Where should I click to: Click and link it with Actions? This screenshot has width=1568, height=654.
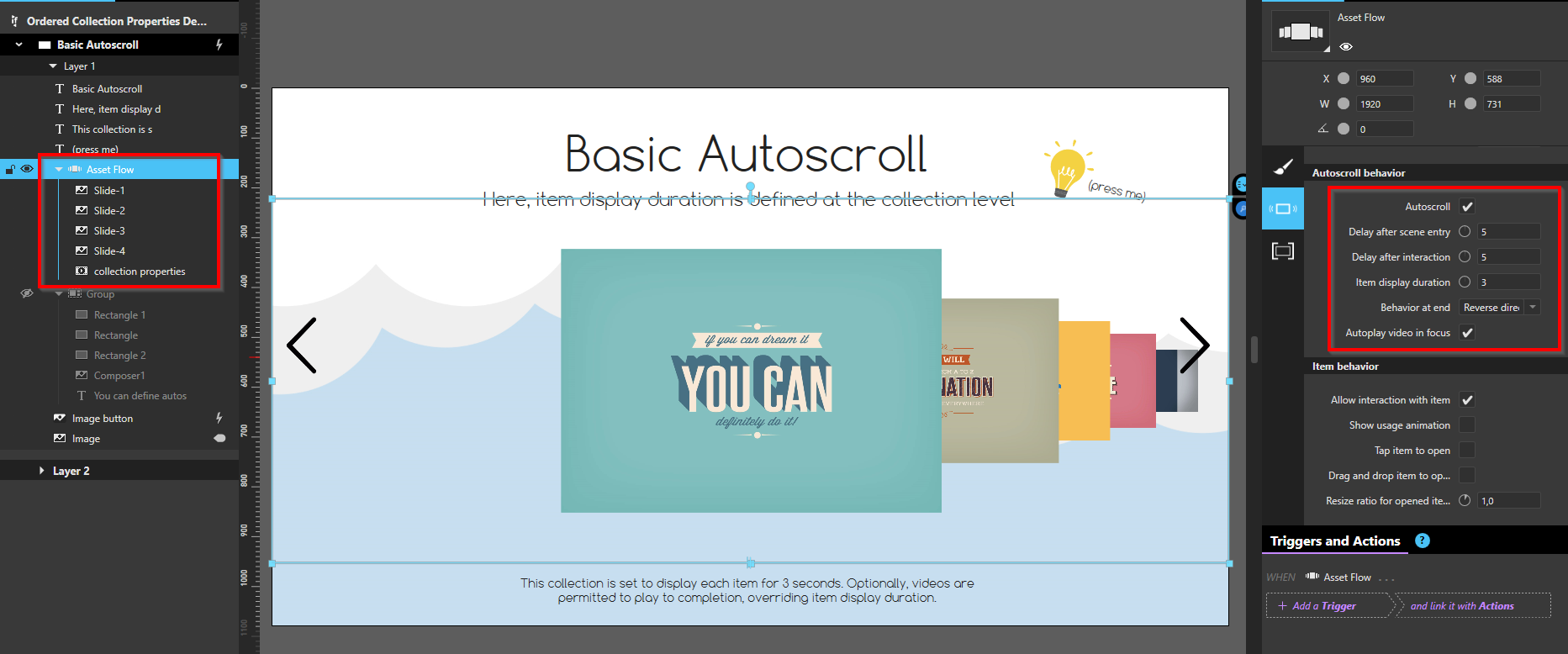click(1461, 606)
